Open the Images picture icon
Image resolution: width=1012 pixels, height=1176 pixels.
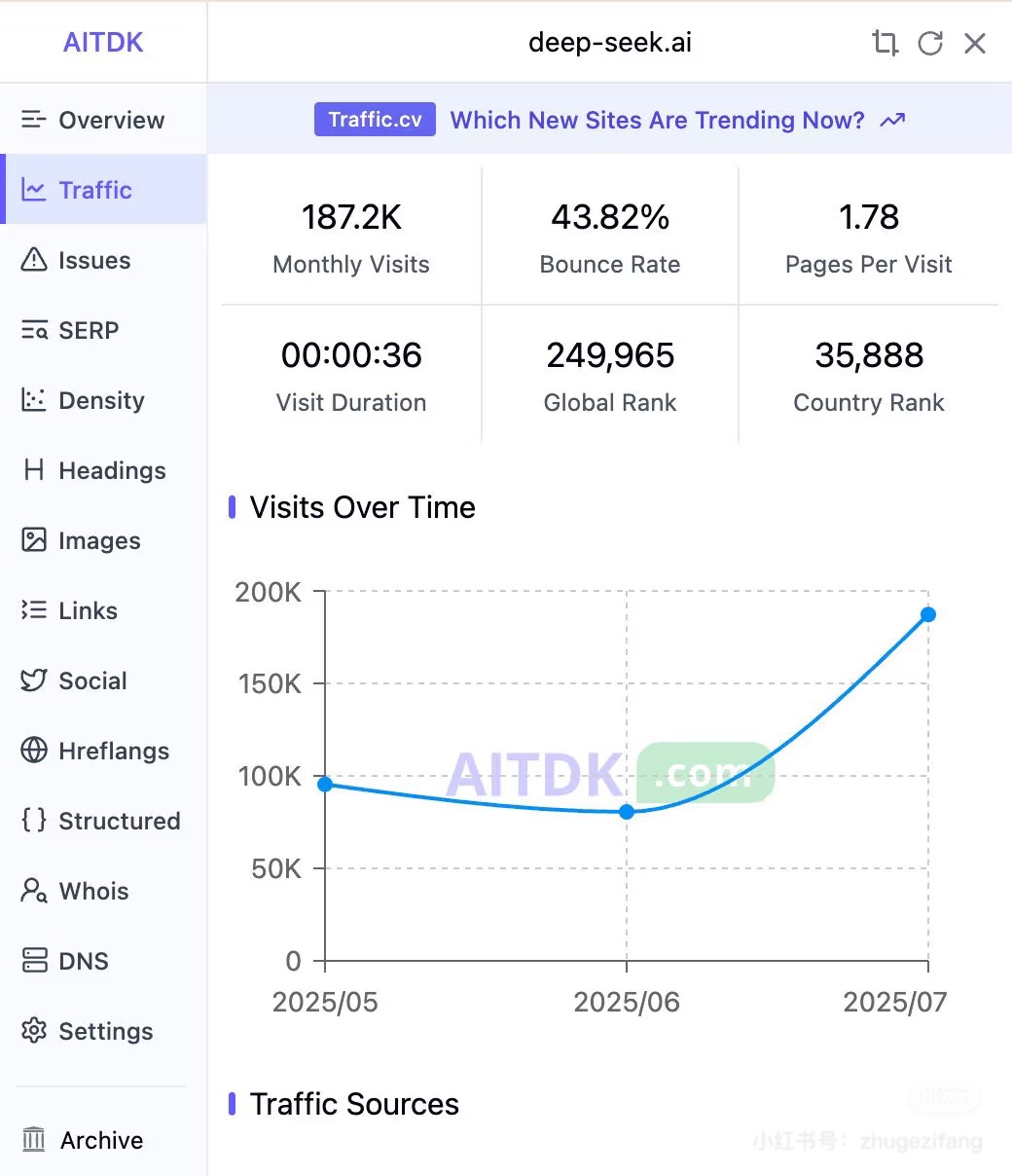34,540
